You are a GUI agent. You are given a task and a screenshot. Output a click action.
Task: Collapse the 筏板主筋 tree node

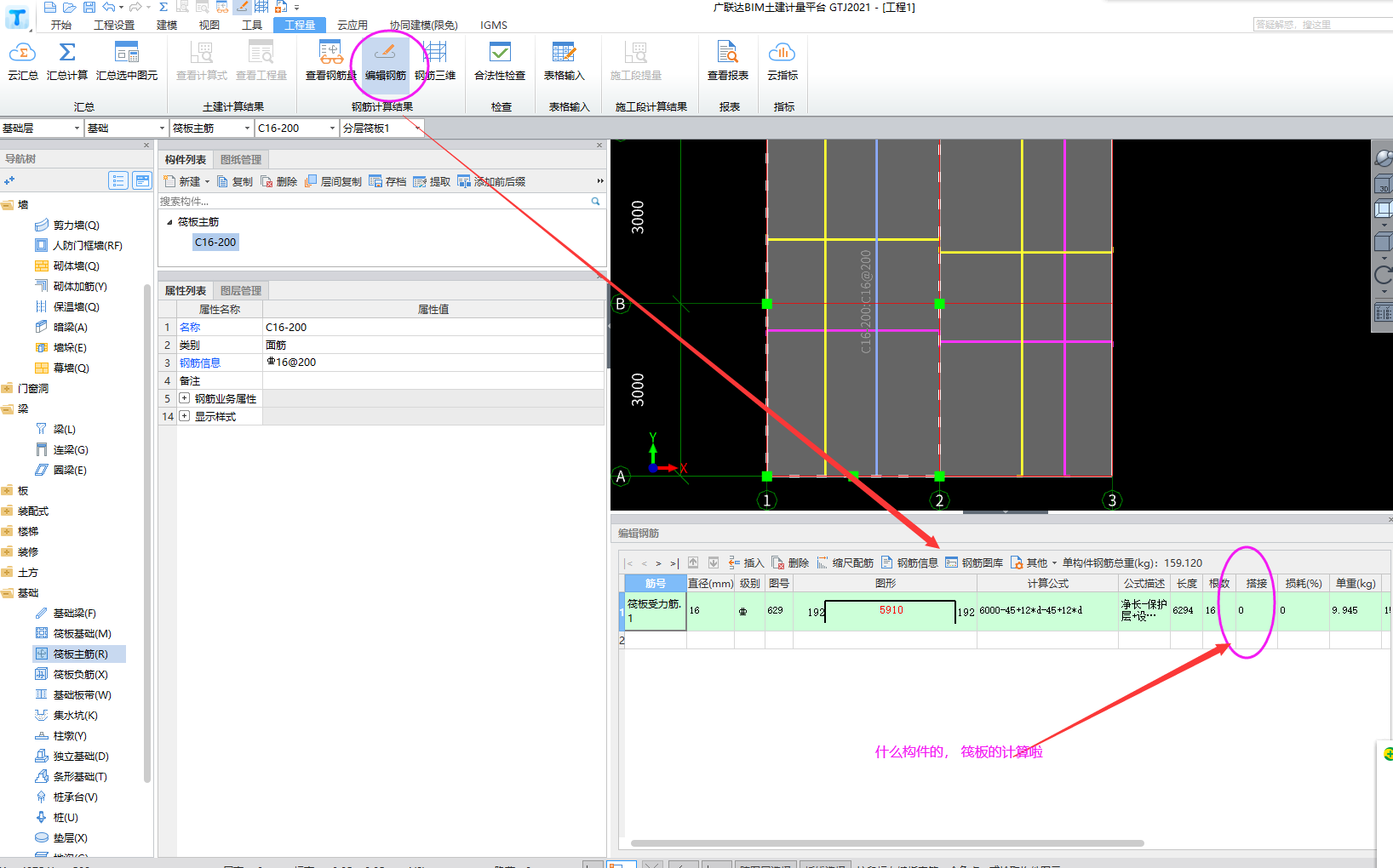pyautogui.click(x=169, y=222)
